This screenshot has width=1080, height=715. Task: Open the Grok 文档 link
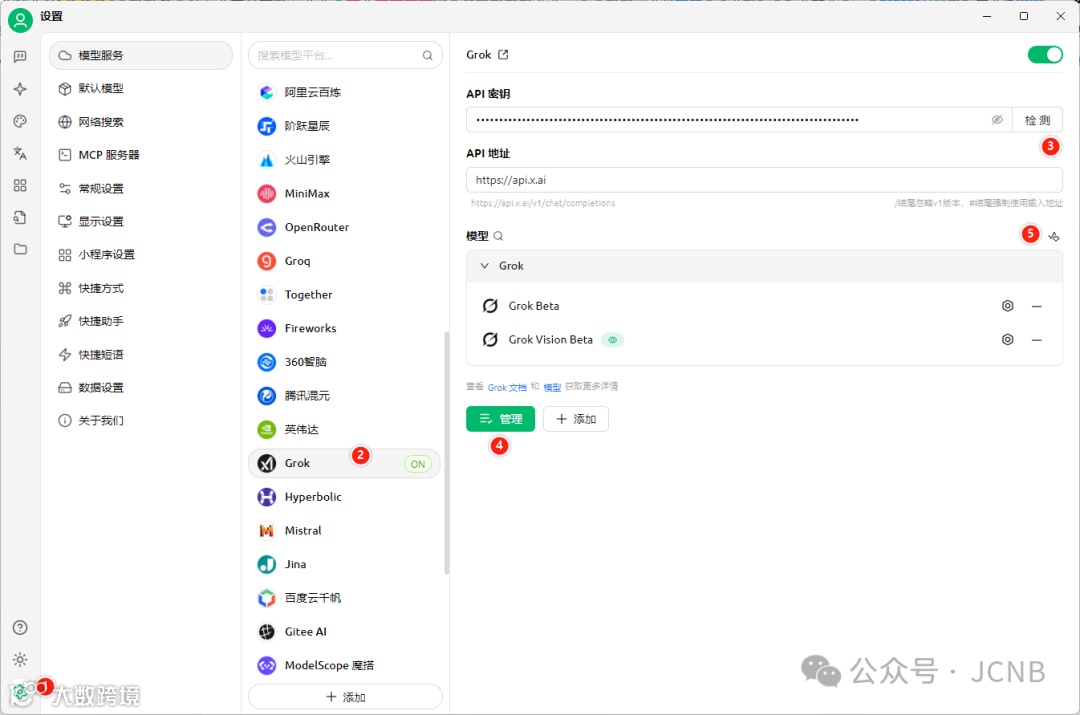507,387
